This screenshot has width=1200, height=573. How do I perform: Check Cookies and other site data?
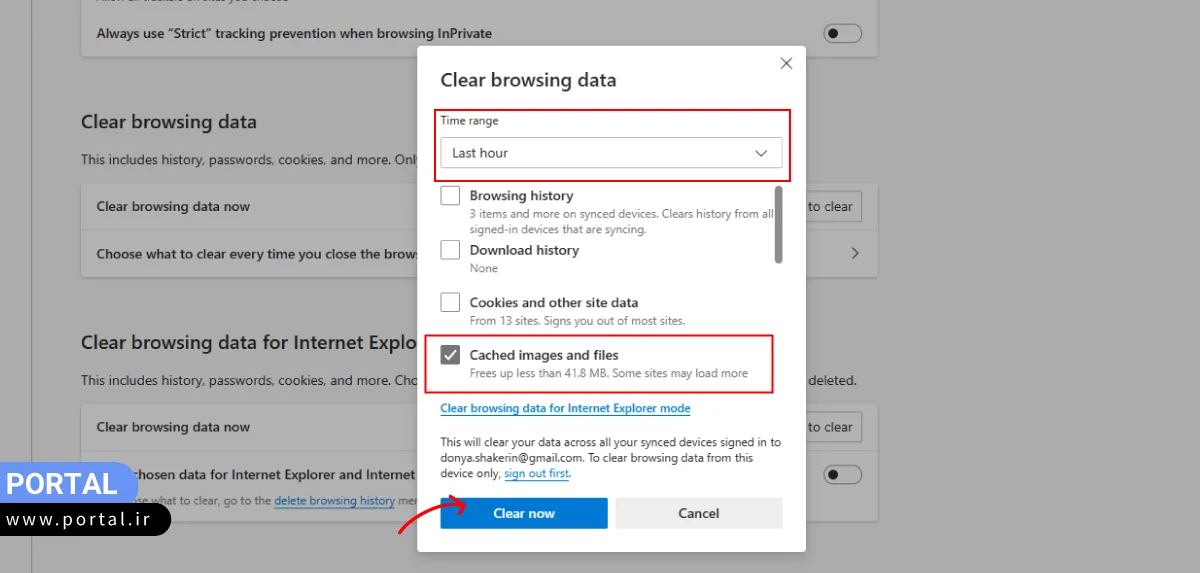click(450, 302)
